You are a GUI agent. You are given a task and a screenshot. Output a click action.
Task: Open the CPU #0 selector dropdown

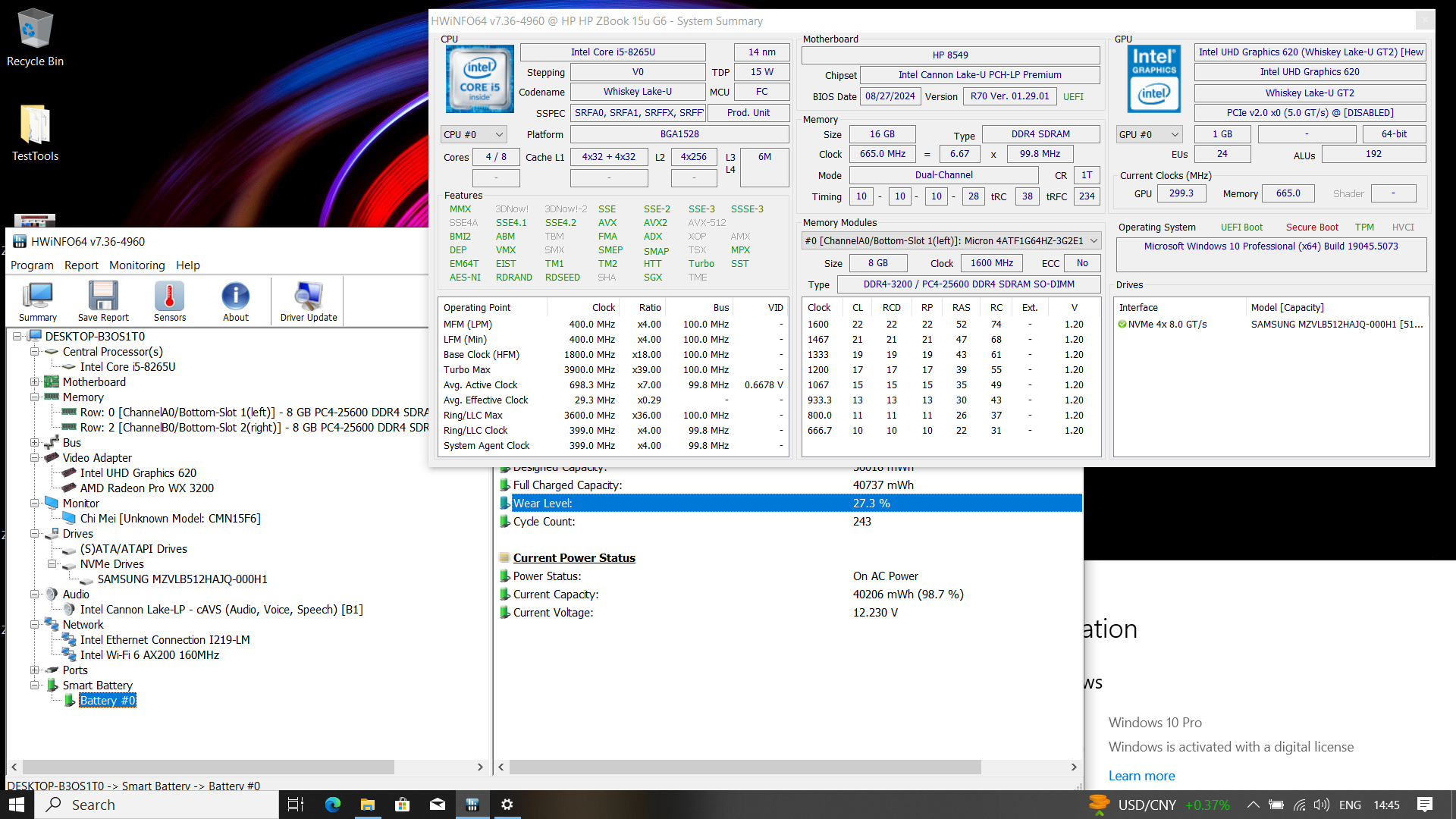(473, 134)
